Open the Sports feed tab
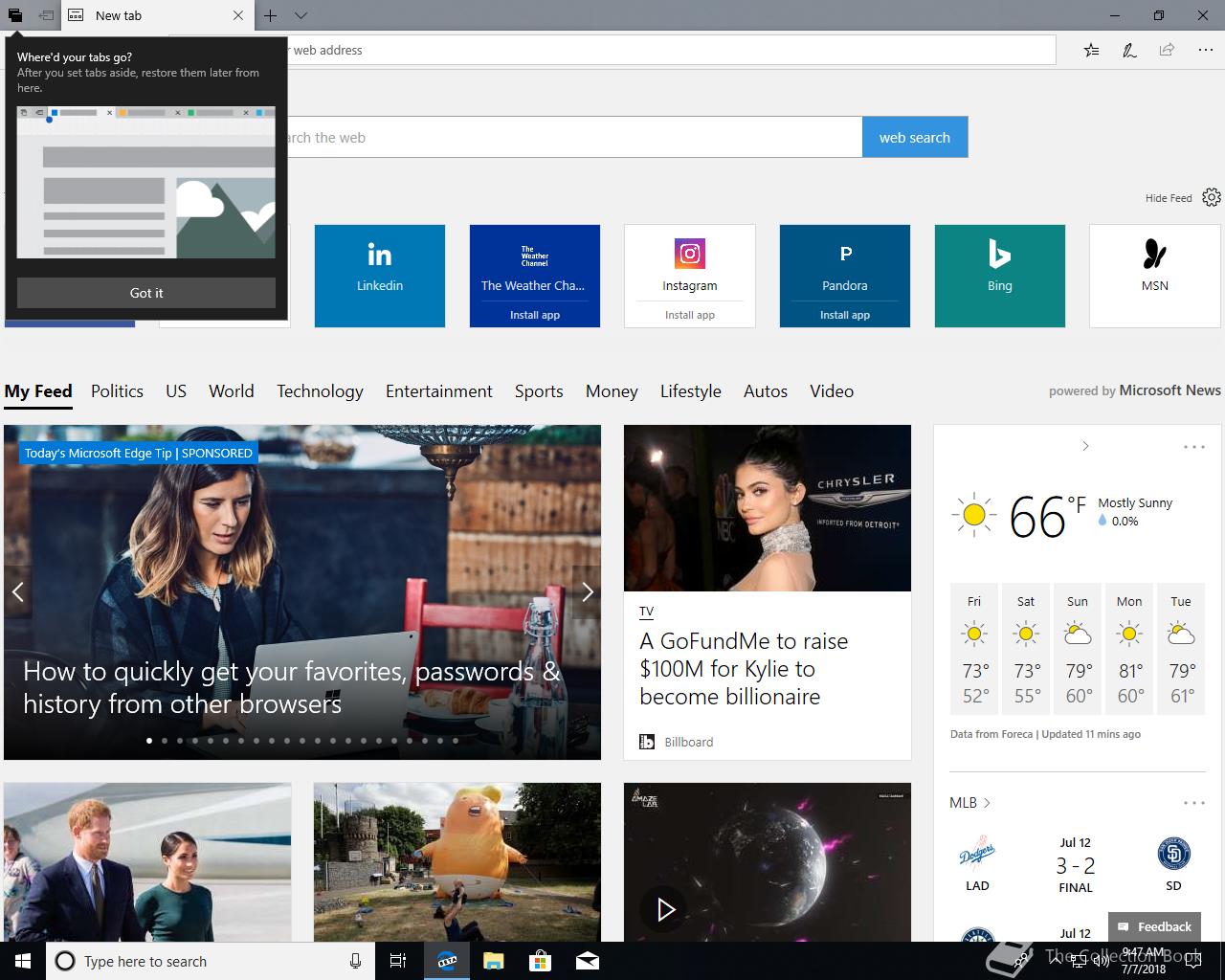The image size is (1225, 980). [539, 391]
